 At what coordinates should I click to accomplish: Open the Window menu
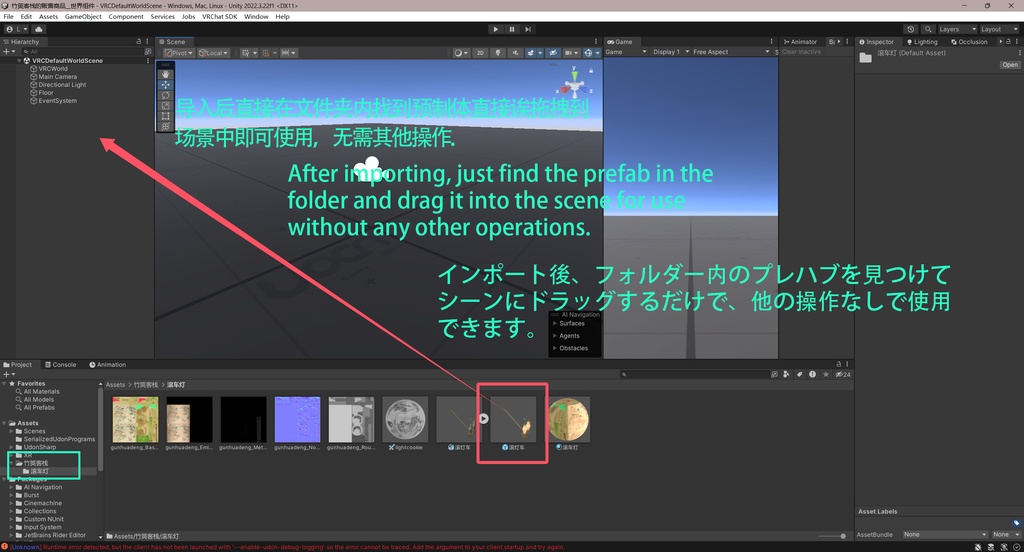pyautogui.click(x=256, y=16)
